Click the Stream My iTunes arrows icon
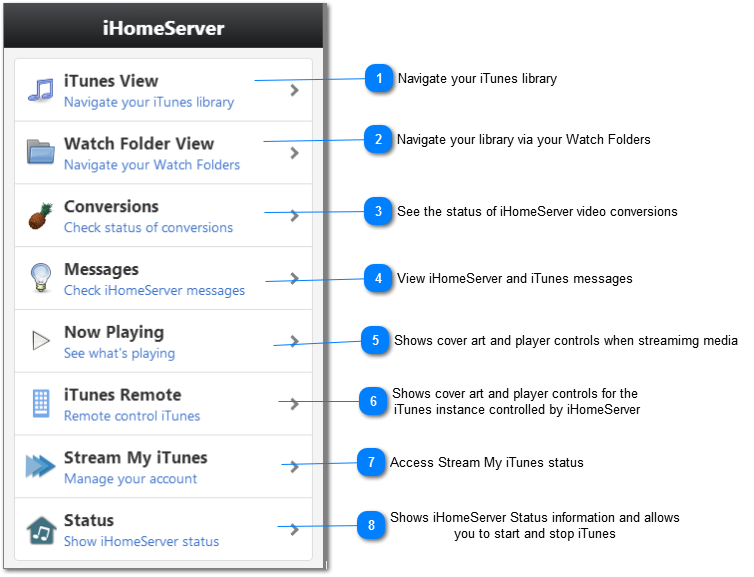Image resolution: width=754 pixels, height=577 pixels. click(x=41, y=466)
